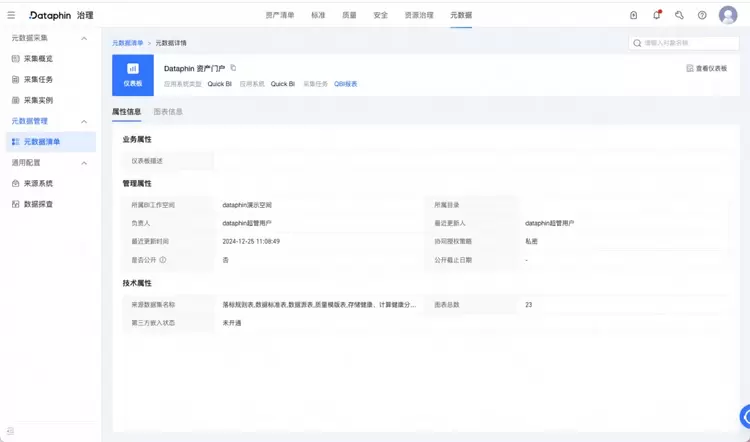Click the user avatar in top bar

click(x=728, y=15)
